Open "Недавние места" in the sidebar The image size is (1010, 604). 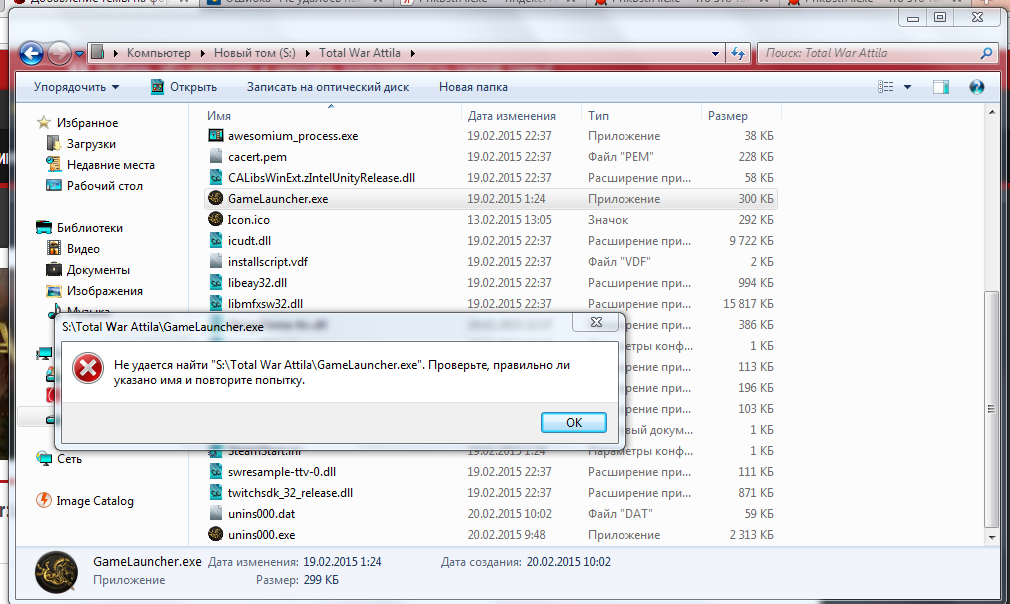pyautogui.click(x=110, y=165)
